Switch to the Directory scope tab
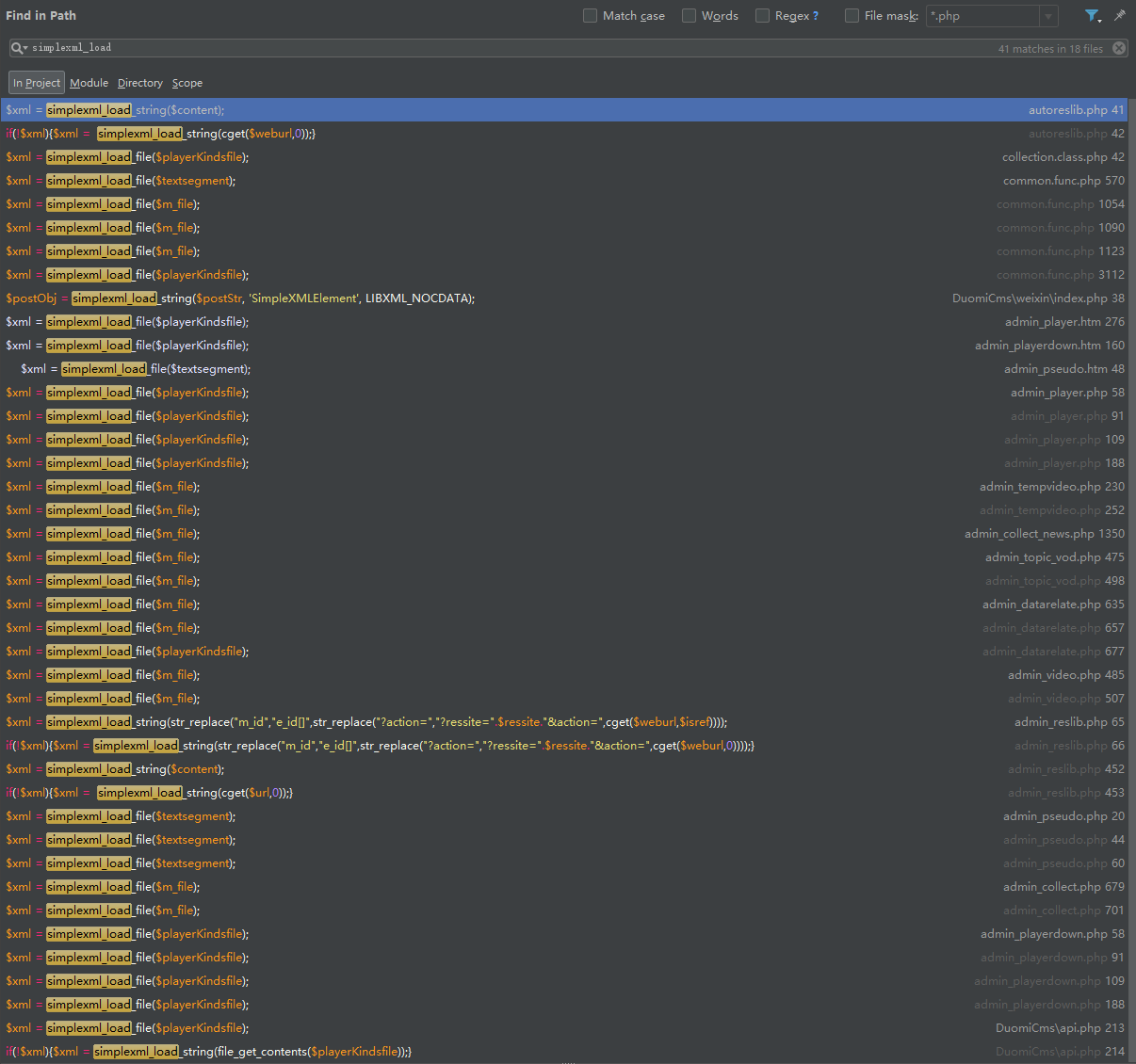The height and width of the screenshot is (1064, 1136). pyautogui.click(x=139, y=83)
